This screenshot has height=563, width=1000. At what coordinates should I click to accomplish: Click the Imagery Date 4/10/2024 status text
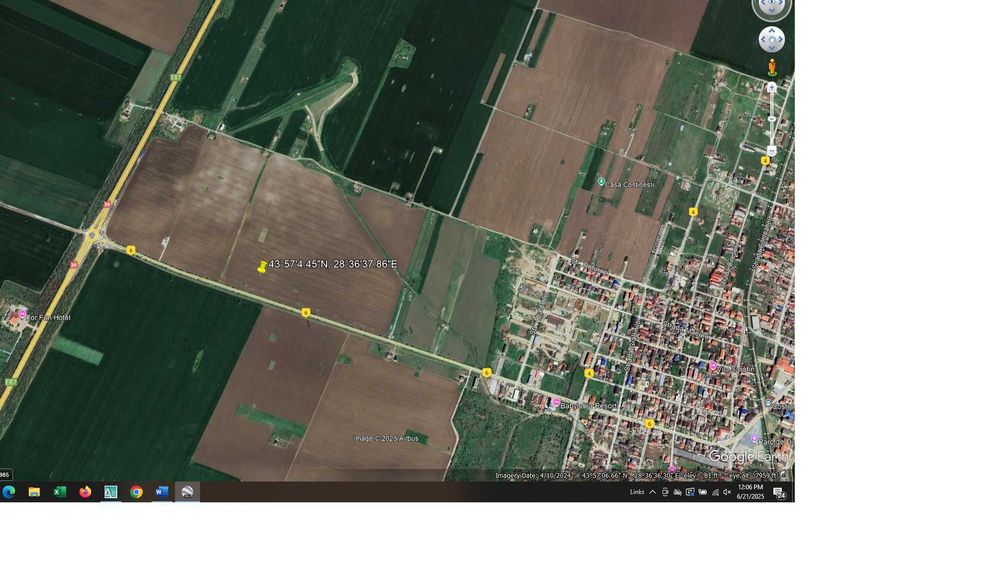(x=533, y=476)
